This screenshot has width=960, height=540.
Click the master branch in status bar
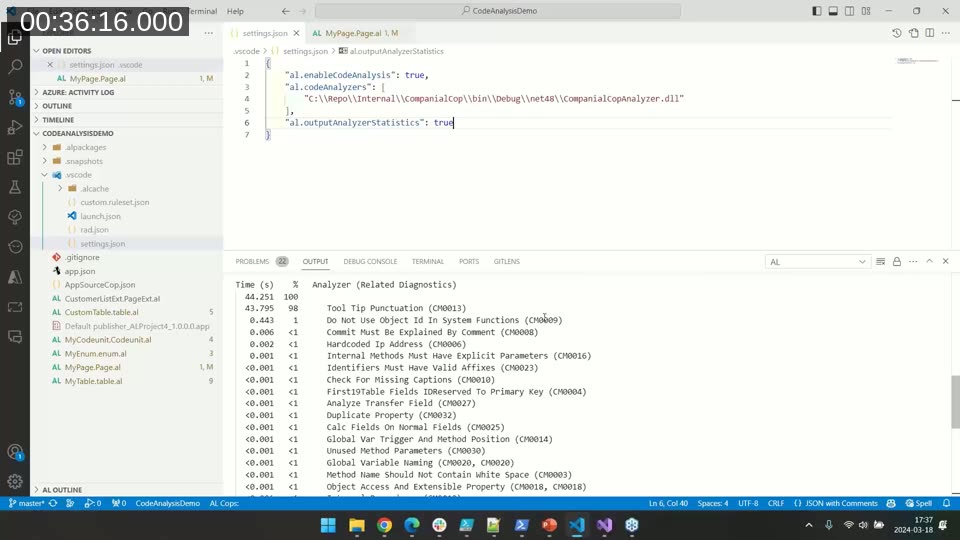click(x=26, y=503)
